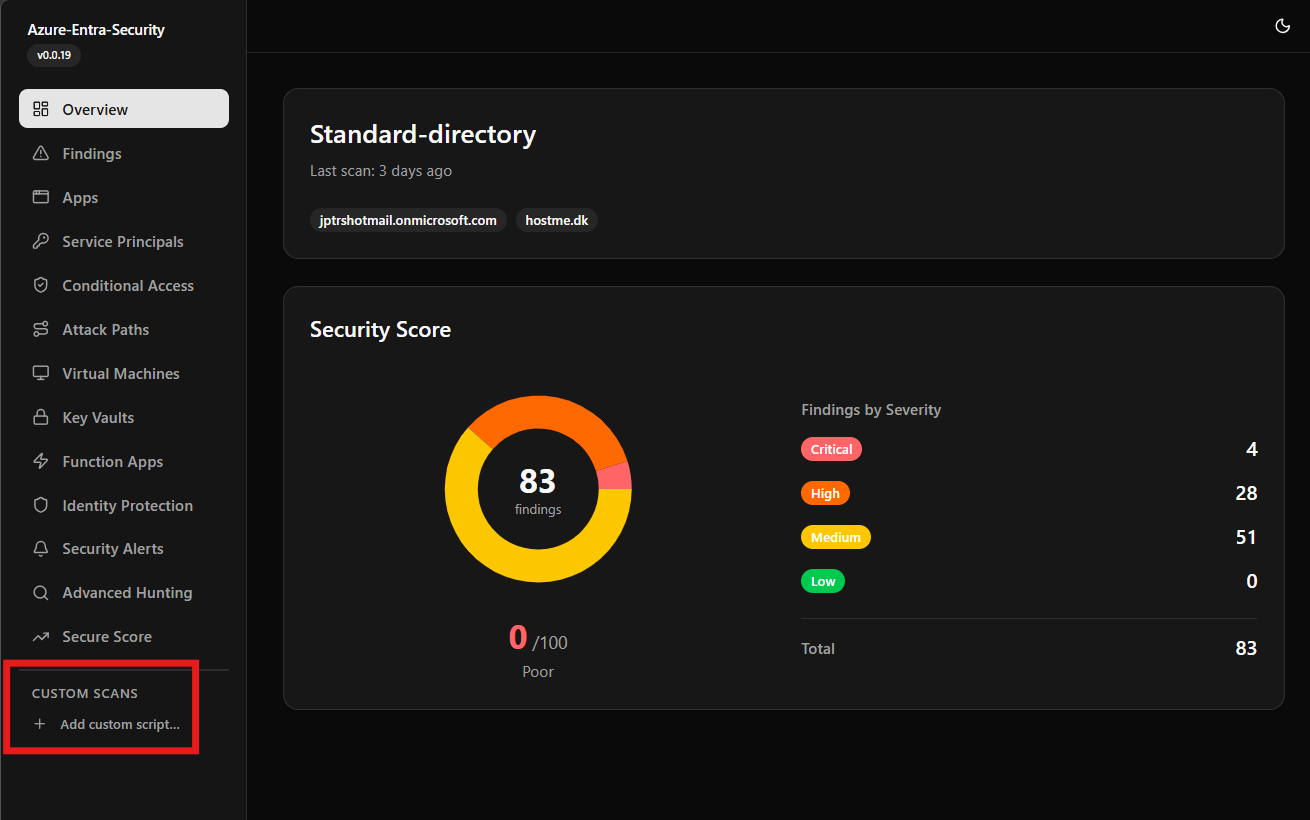Open the Identity Protection page
This screenshot has width=1310, height=820.
[x=127, y=505]
